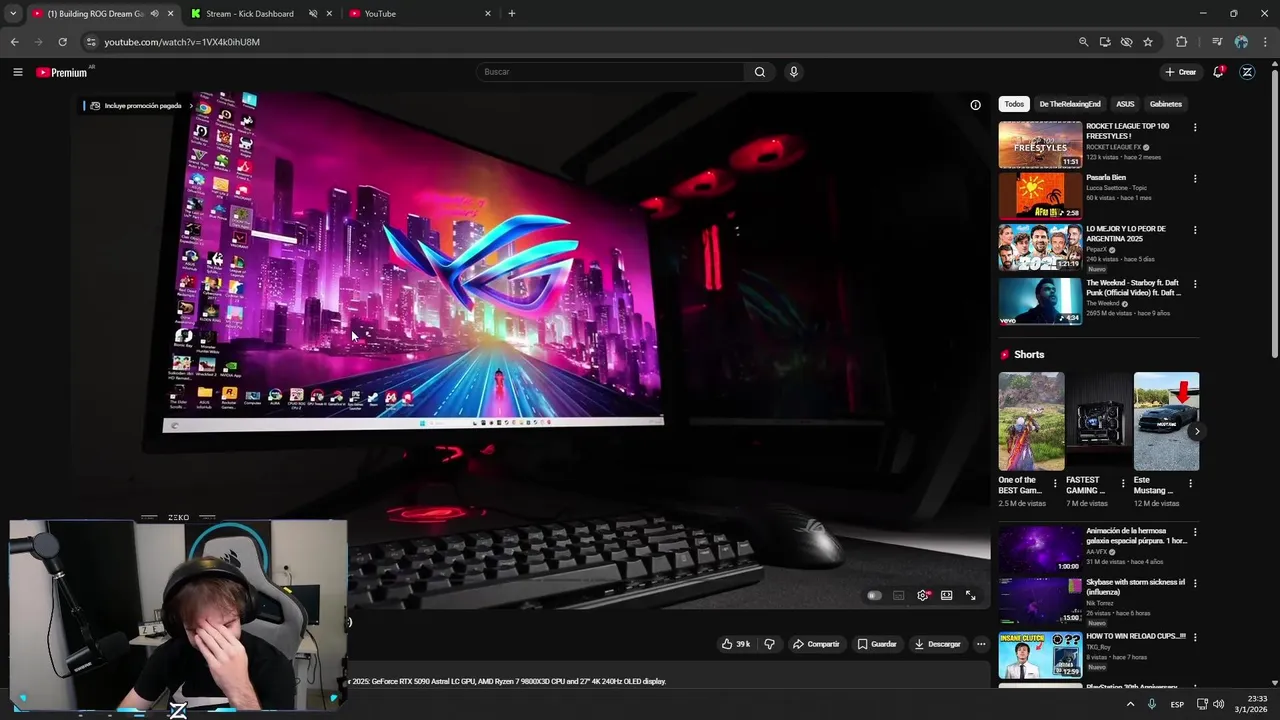
Task: Open options for Skybase storm sickness video
Action: (x=1195, y=583)
